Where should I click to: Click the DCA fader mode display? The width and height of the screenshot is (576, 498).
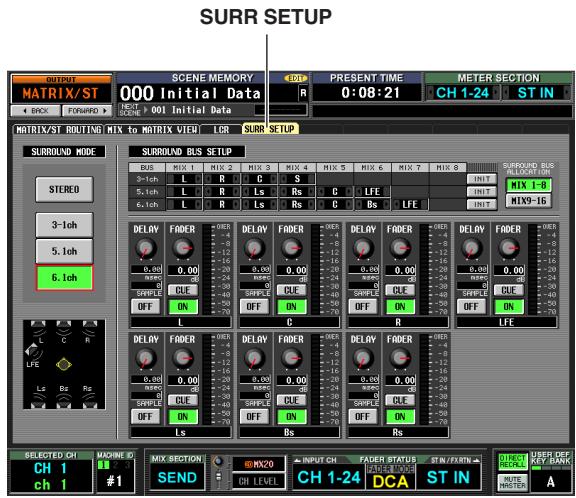[x=390, y=481]
